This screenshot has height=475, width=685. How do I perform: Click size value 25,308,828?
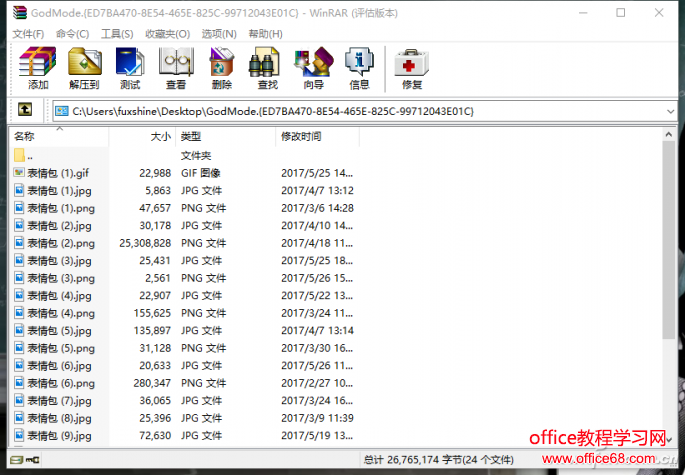pyautogui.click(x=145, y=243)
